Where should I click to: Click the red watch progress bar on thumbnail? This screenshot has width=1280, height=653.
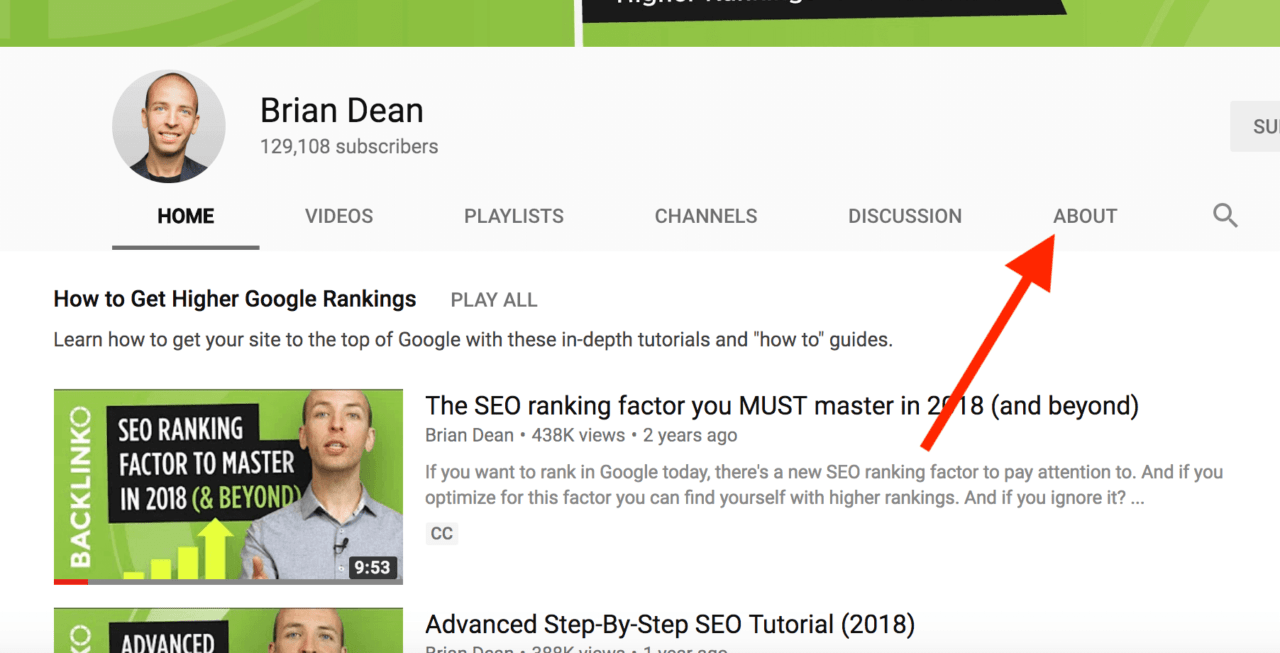point(70,580)
